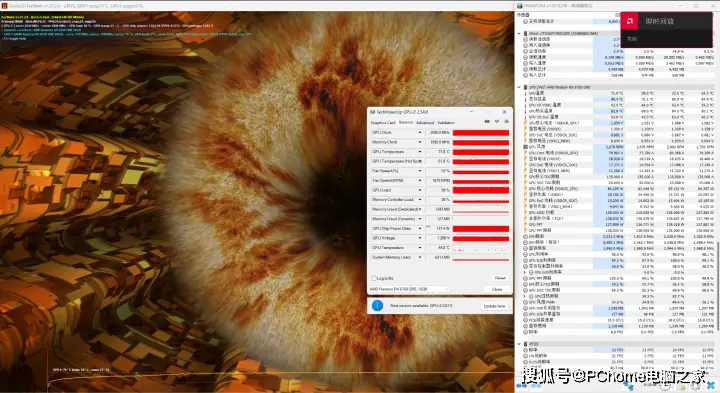This screenshot has height=393, width=720.
Task: Select the GPU温度 row in HWiNFO
Action: (618, 93)
